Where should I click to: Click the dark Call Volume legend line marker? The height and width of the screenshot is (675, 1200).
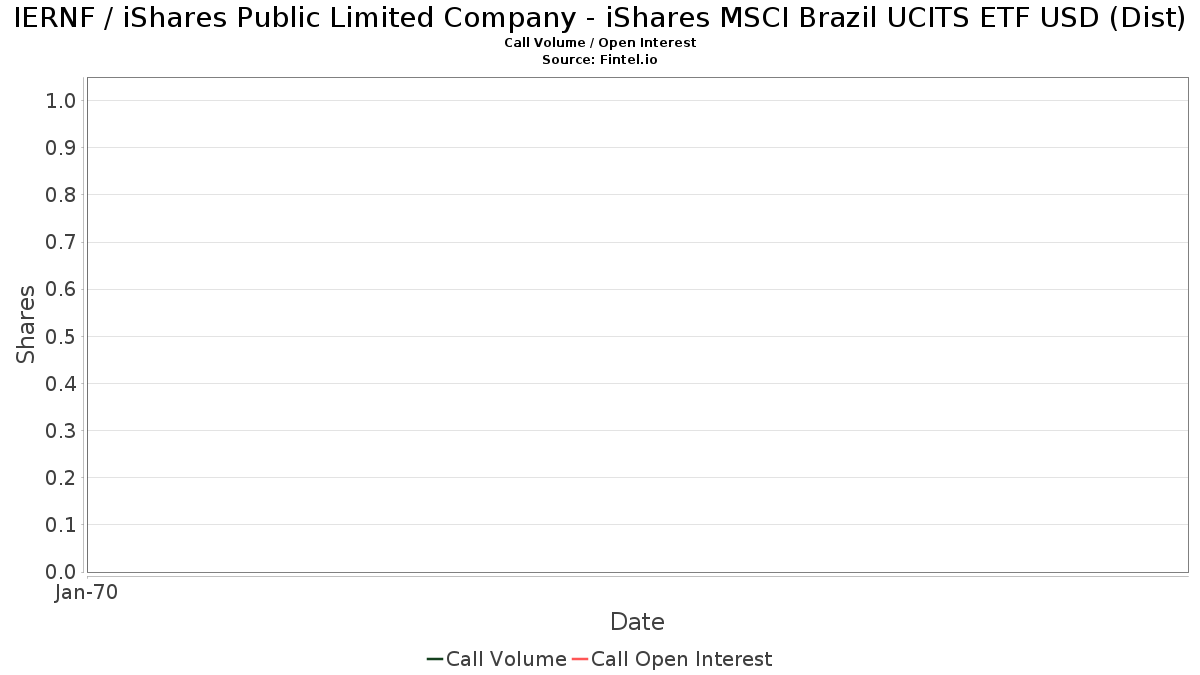pos(435,659)
